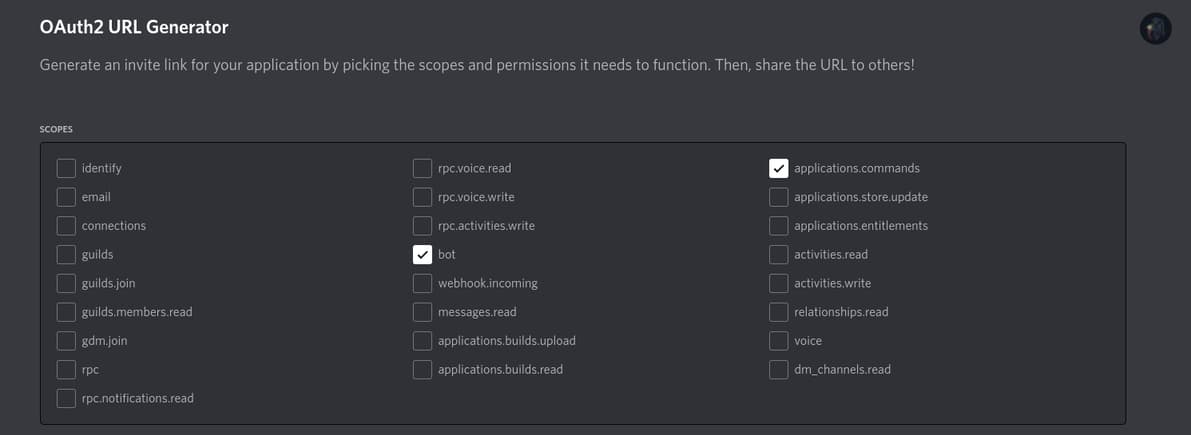Viewport: 1191px width, 435px height.
Task: Check the email scope
Action: click(x=66, y=197)
